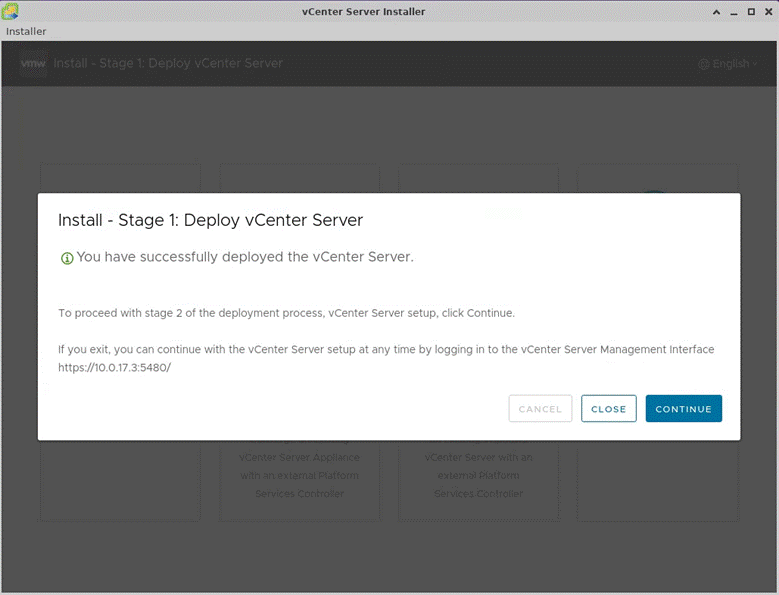Close the vCenter Server Installer window
Screen dimensions: 779x595
769,11
